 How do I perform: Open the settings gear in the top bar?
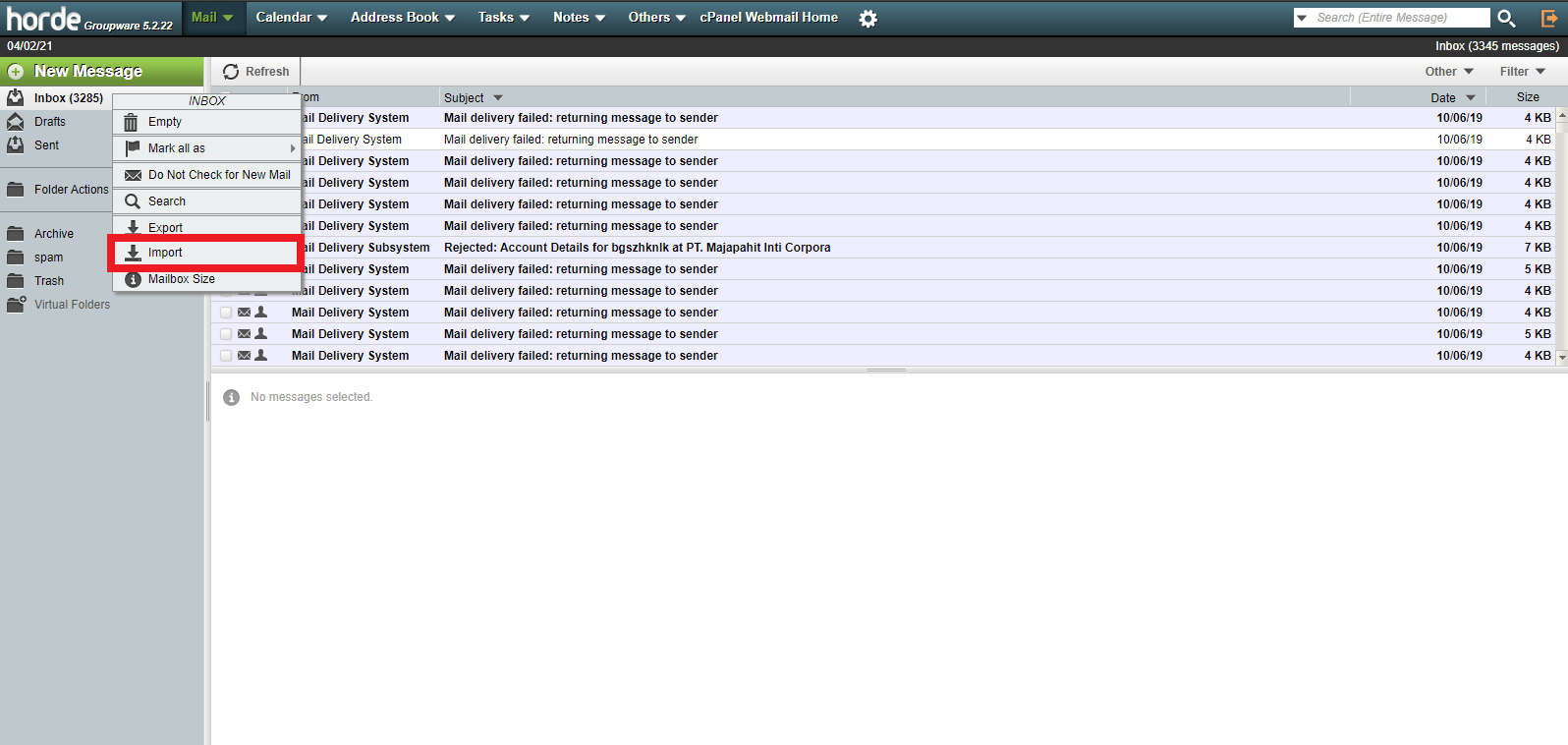pyautogui.click(x=868, y=18)
